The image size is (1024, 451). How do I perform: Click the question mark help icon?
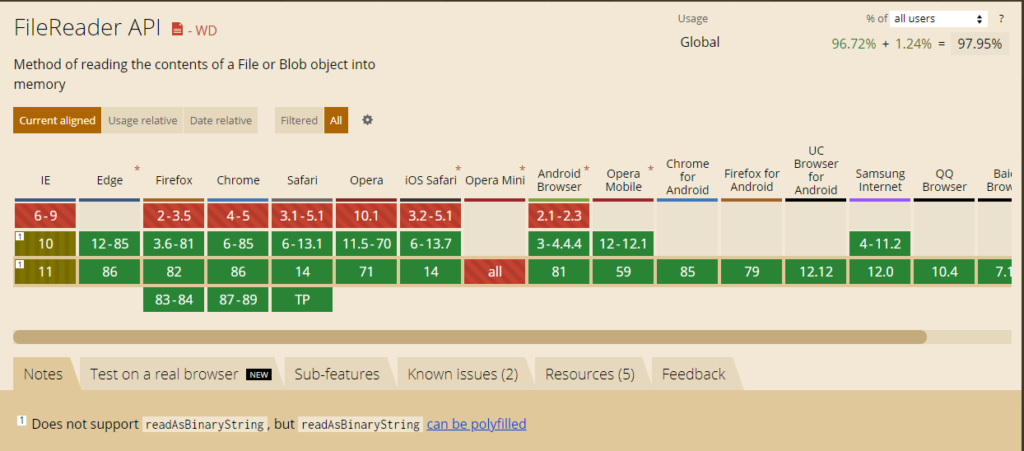1000,19
